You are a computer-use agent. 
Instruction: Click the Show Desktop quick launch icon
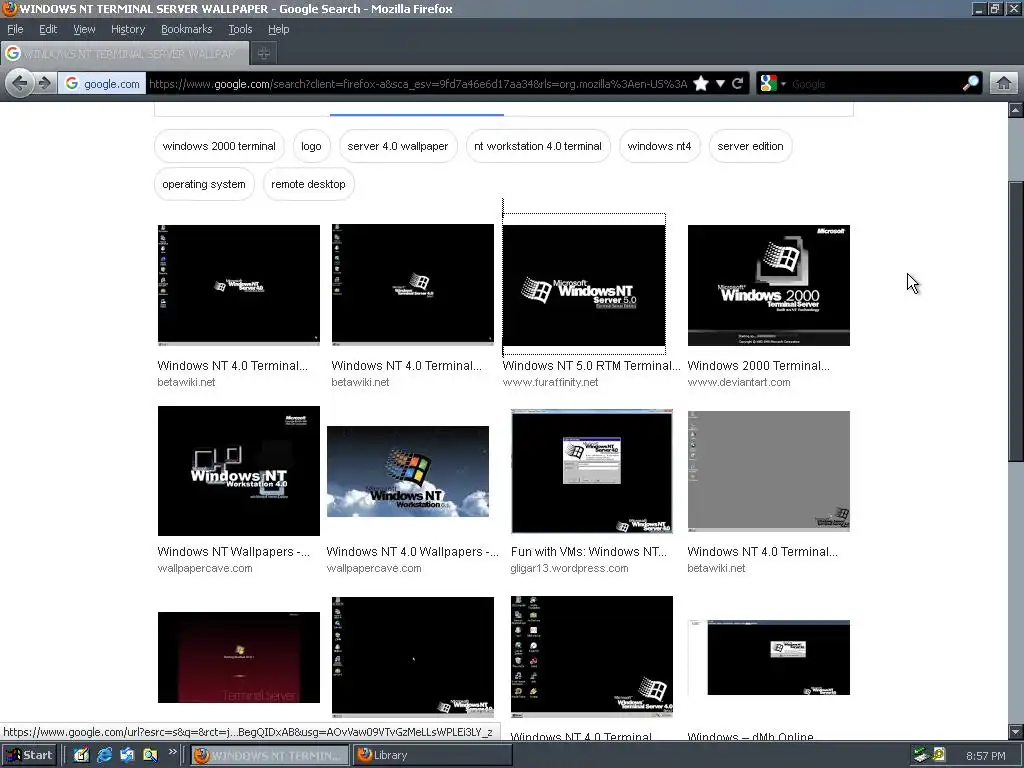(x=81, y=755)
